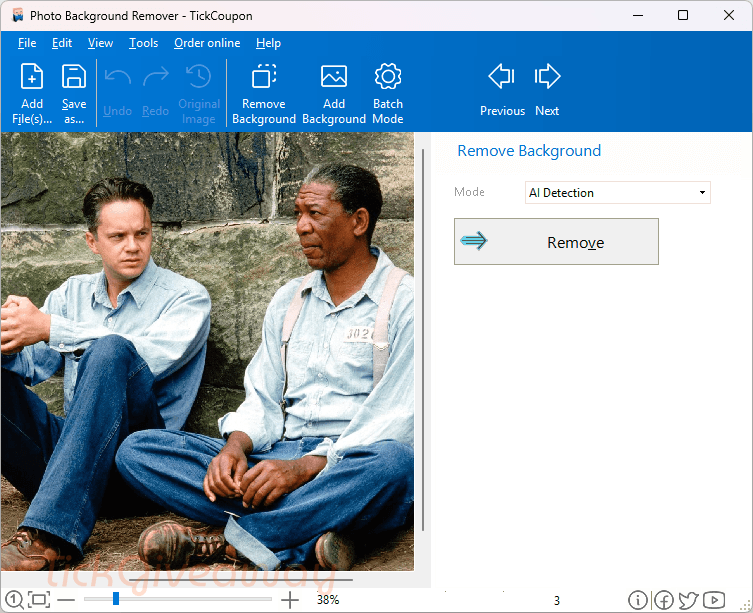Open the YouTube icon link
The height and width of the screenshot is (613, 753).
[714, 600]
